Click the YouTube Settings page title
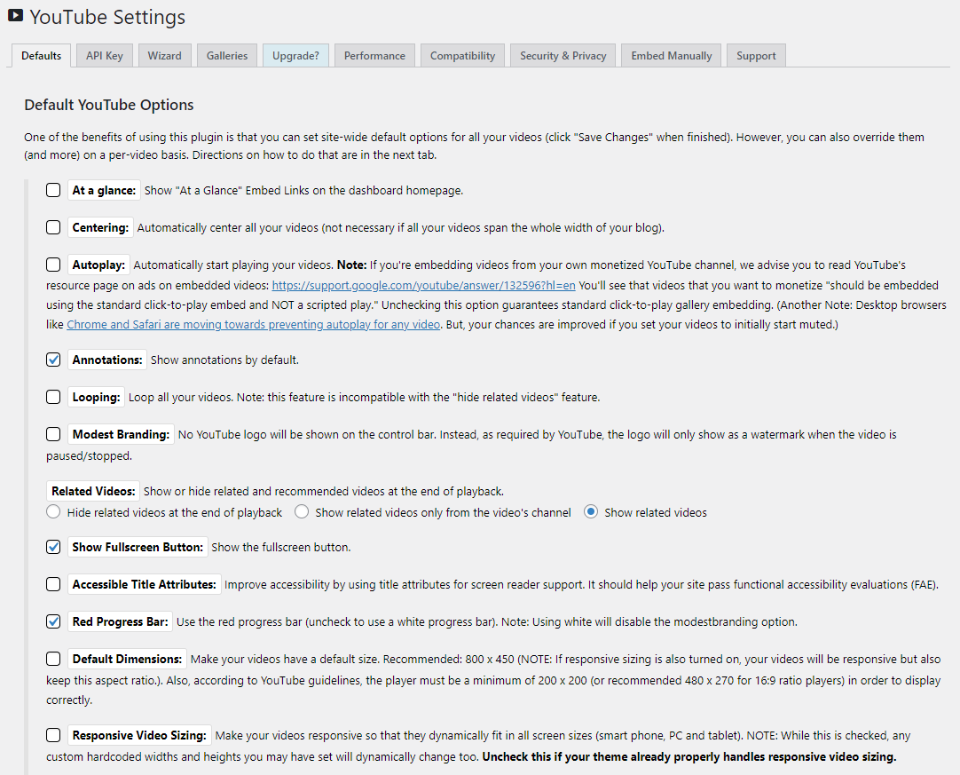960x775 pixels. point(107,17)
